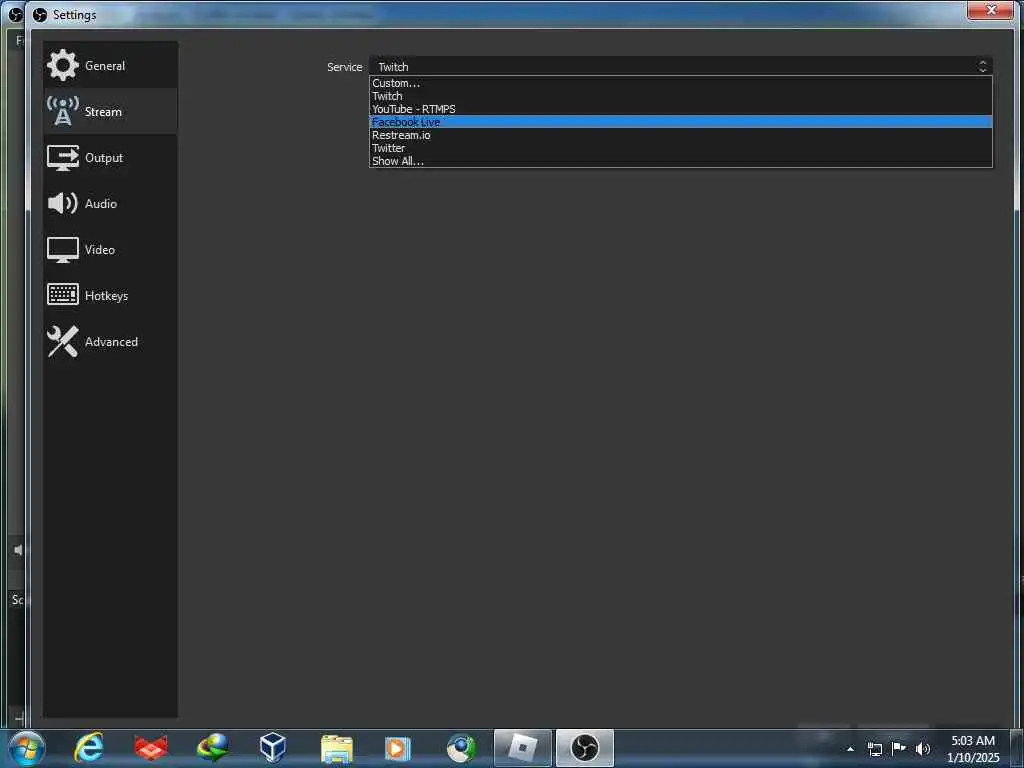The image size is (1024, 768).
Task: Select the Stream antenna icon
Action: tap(63, 111)
